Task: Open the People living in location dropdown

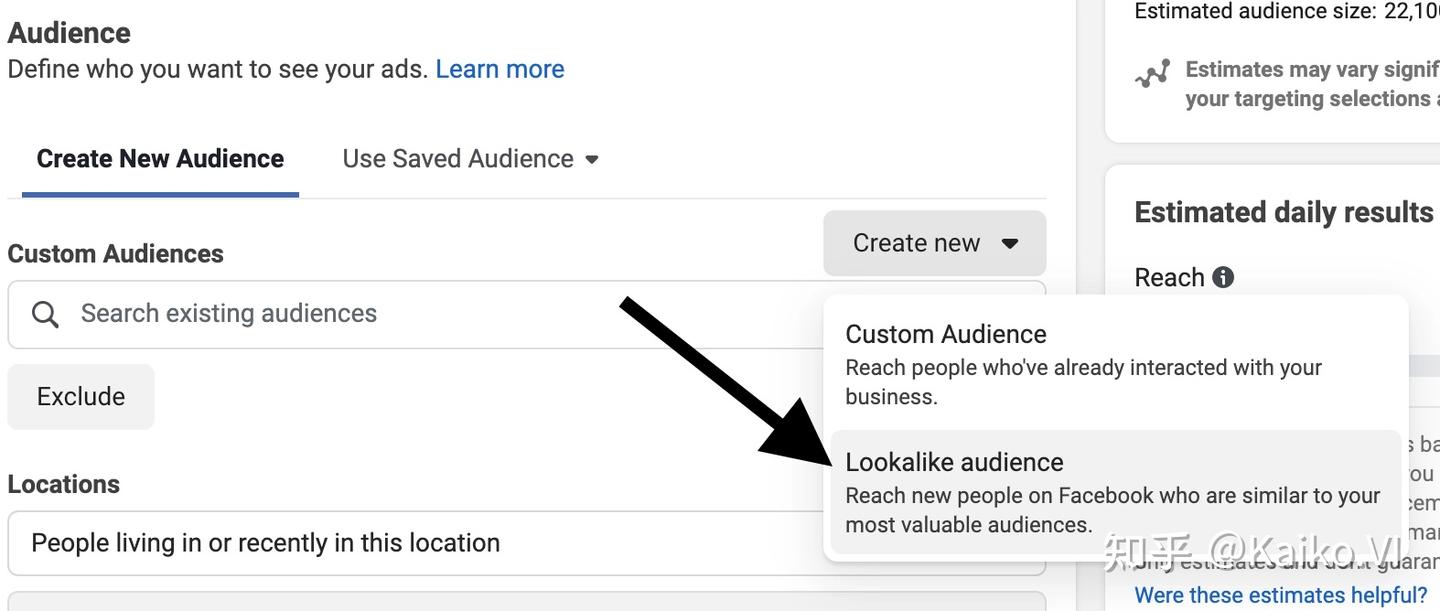Action: 420,543
